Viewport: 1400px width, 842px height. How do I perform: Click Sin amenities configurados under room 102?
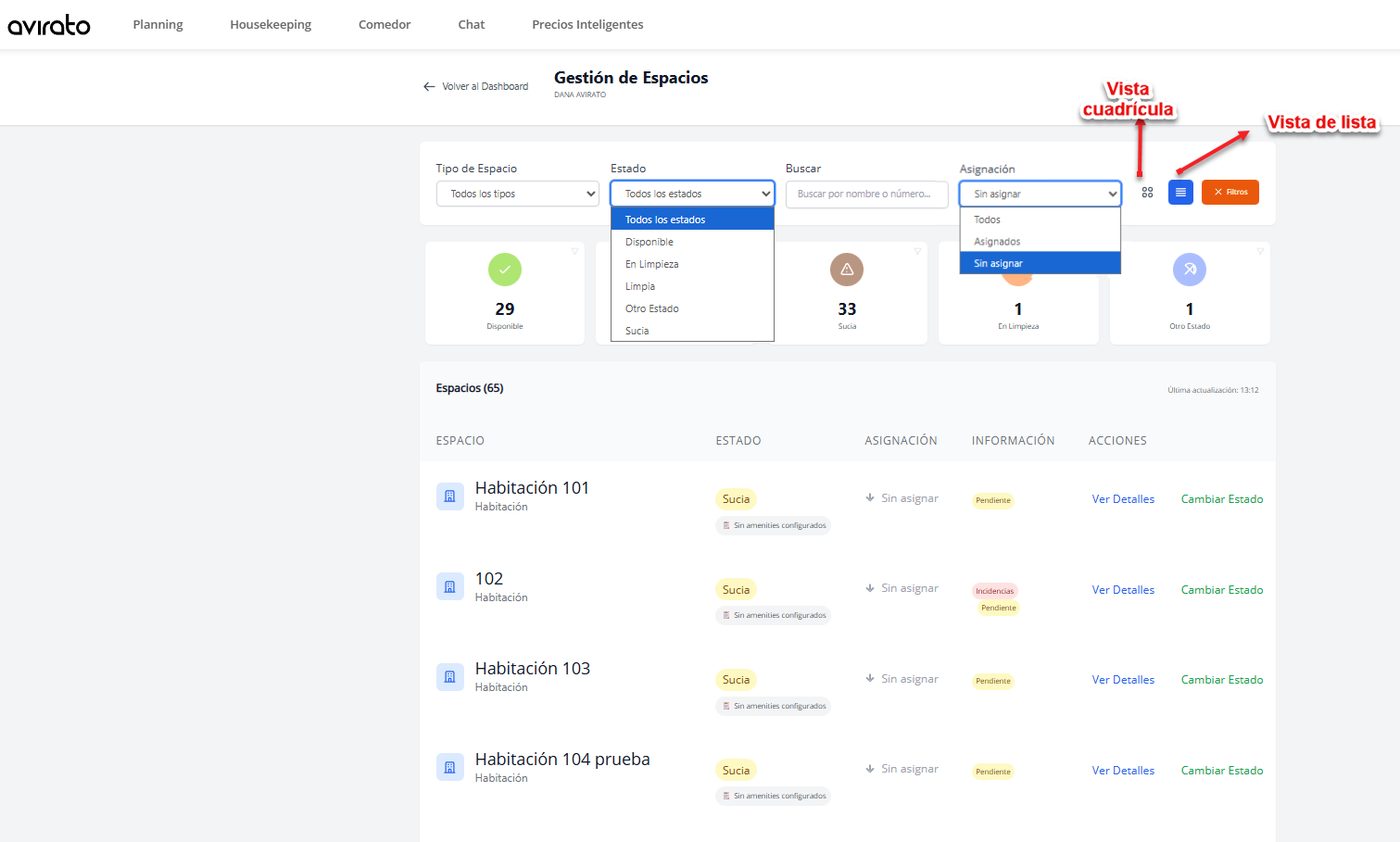click(x=773, y=615)
